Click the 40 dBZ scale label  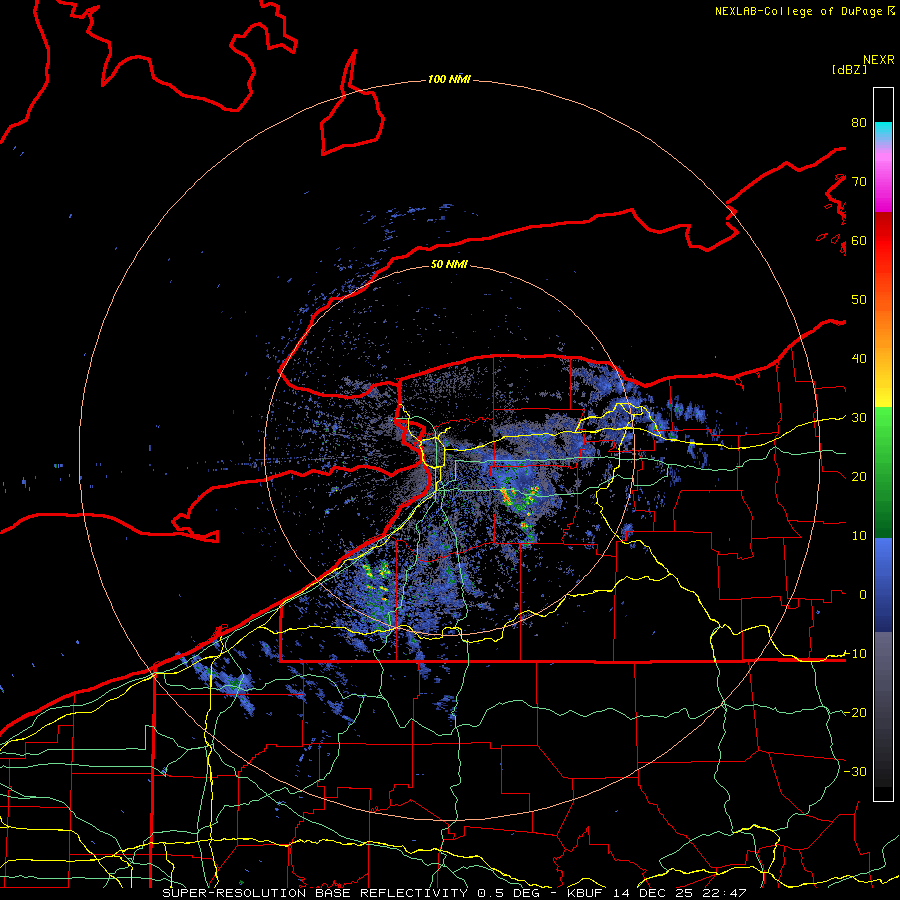point(859,359)
